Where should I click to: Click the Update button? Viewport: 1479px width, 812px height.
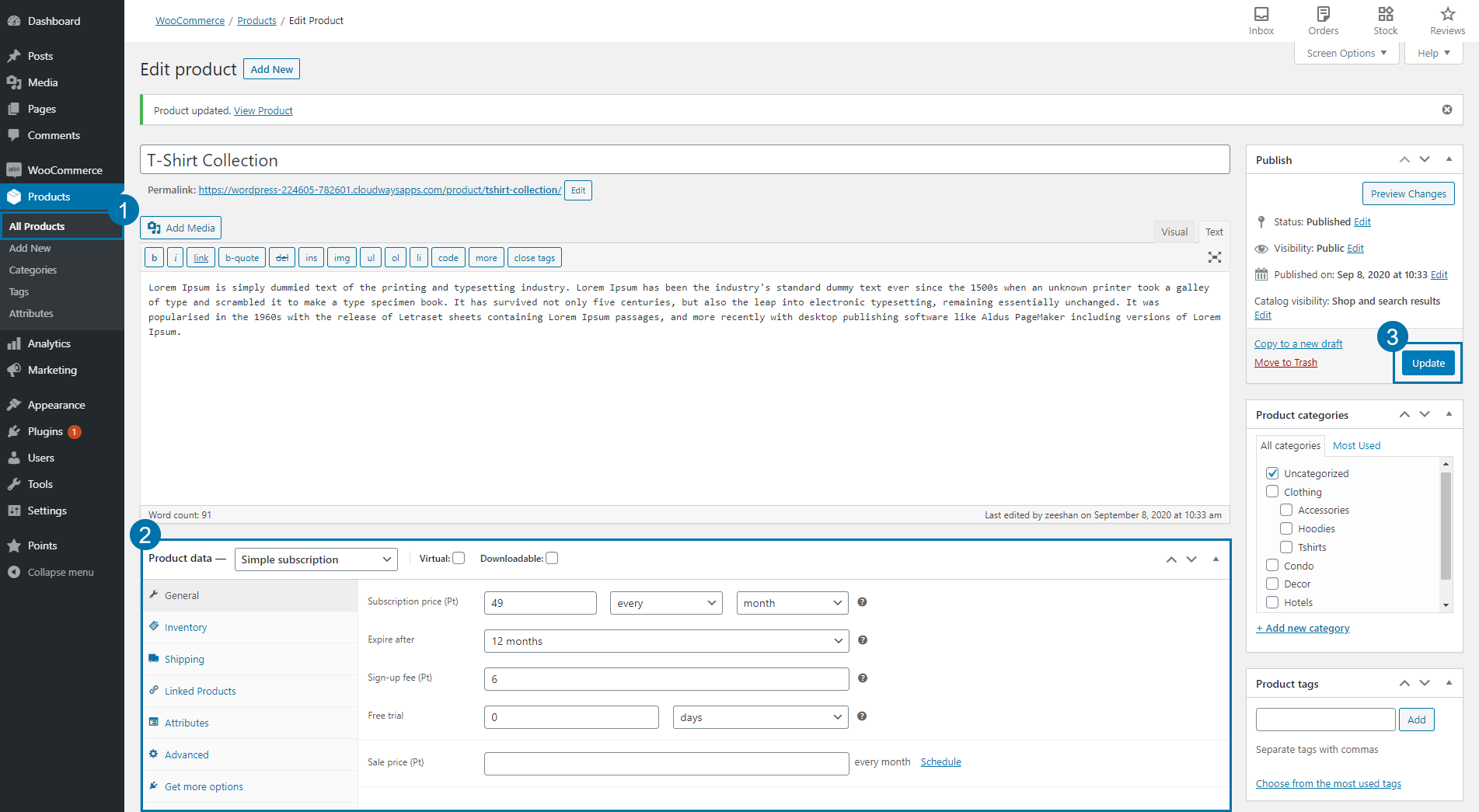[x=1428, y=363]
